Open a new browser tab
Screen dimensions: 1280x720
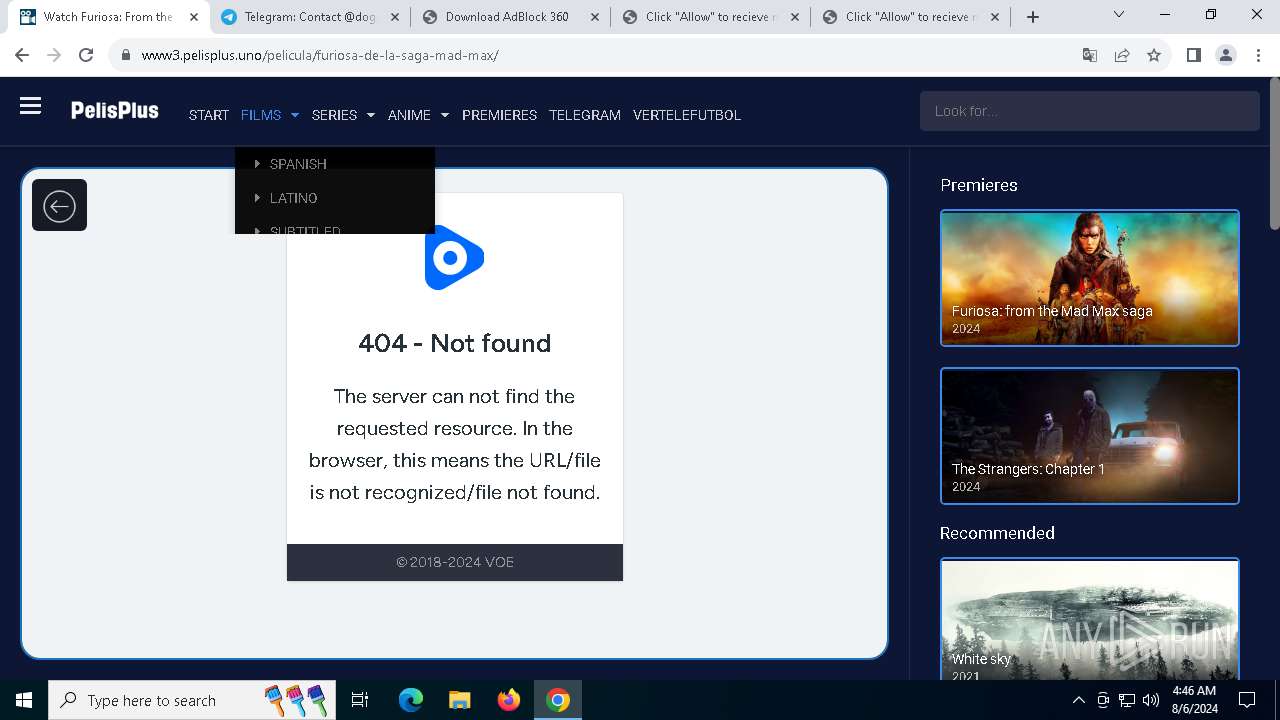coord(1033,17)
